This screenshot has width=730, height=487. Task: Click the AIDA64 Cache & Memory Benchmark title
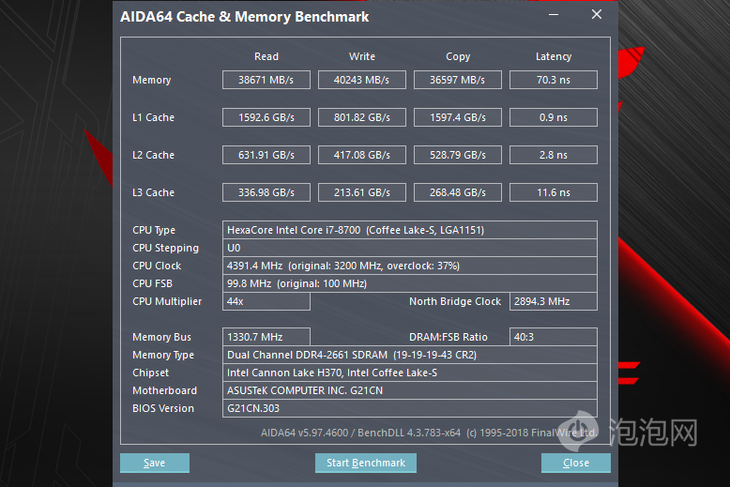point(244,17)
